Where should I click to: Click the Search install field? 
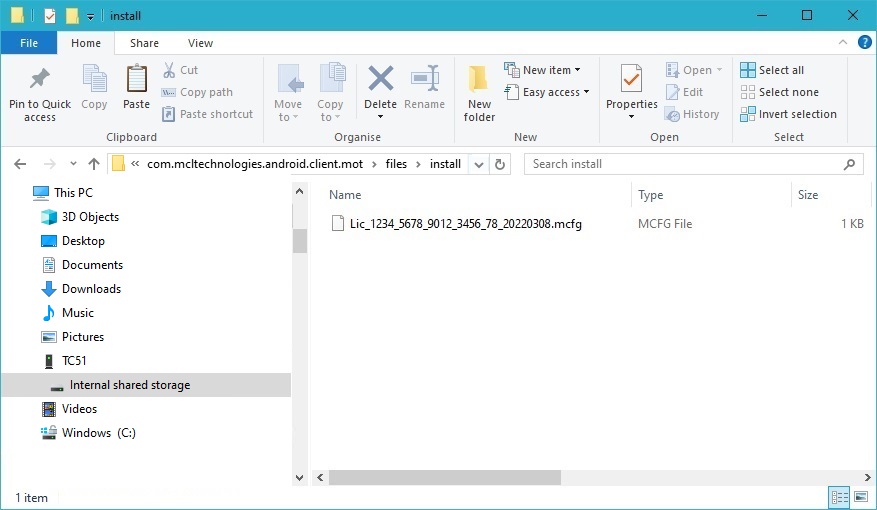[x=695, y=164]
